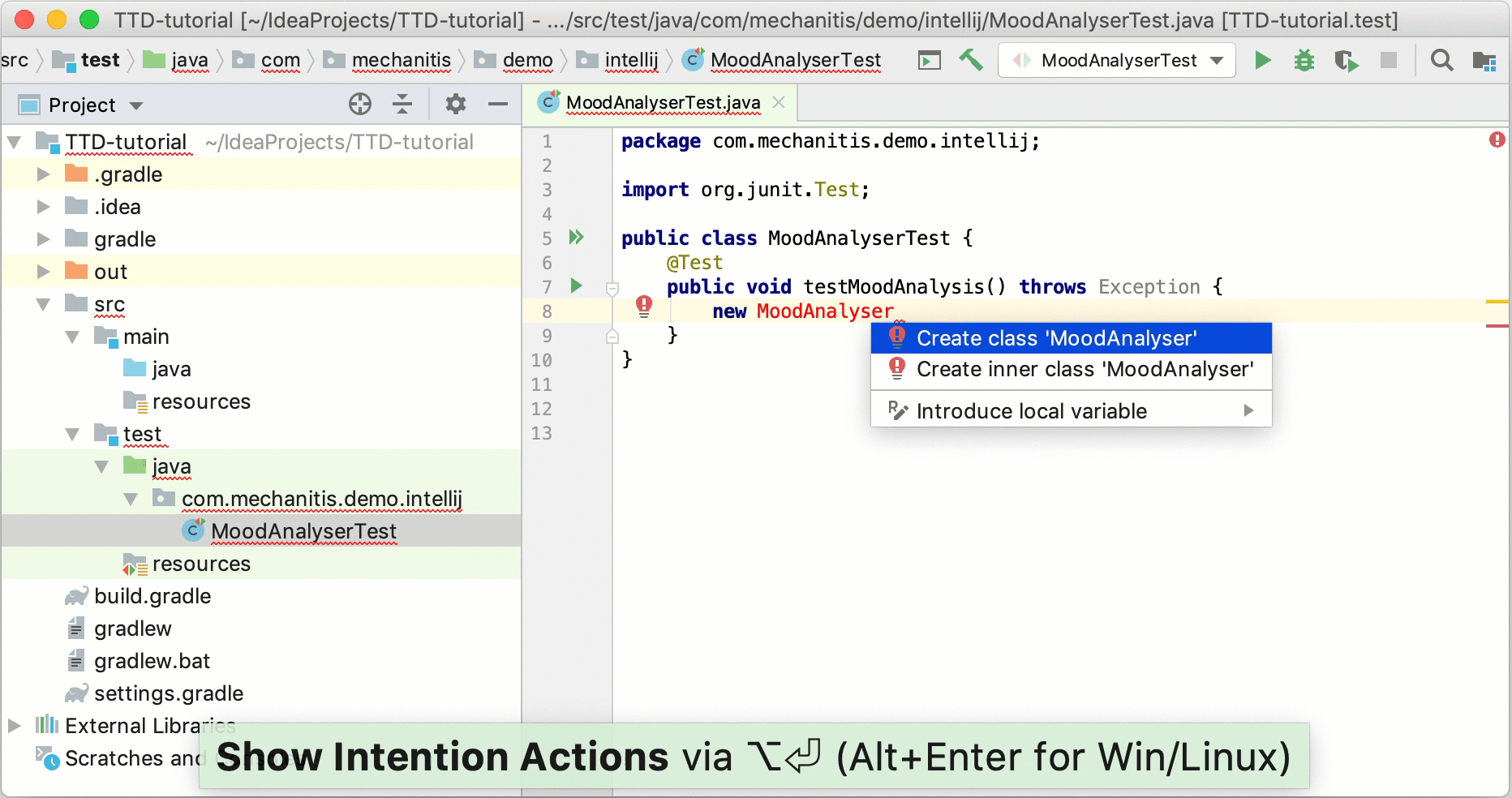1512x798 pixels.
Task: Choose Create inner class 'MoodAnalyser'
Action: coord(1071,369)
